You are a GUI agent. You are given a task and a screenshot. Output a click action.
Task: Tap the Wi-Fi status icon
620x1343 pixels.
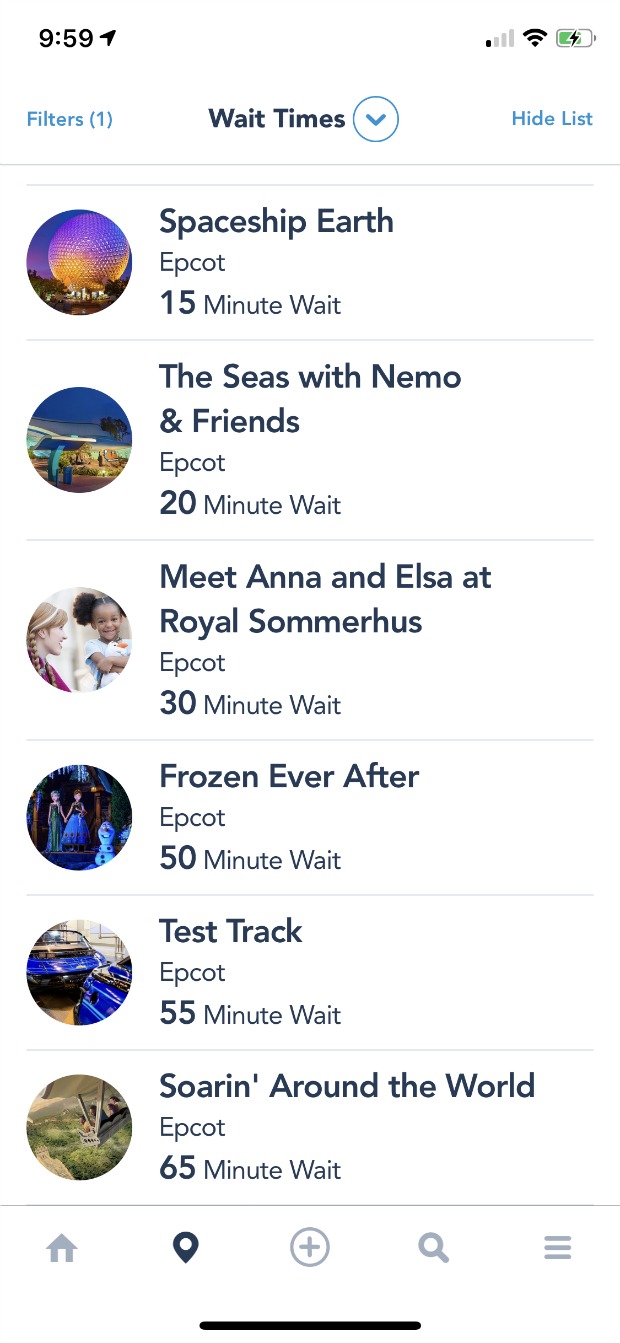535,38
